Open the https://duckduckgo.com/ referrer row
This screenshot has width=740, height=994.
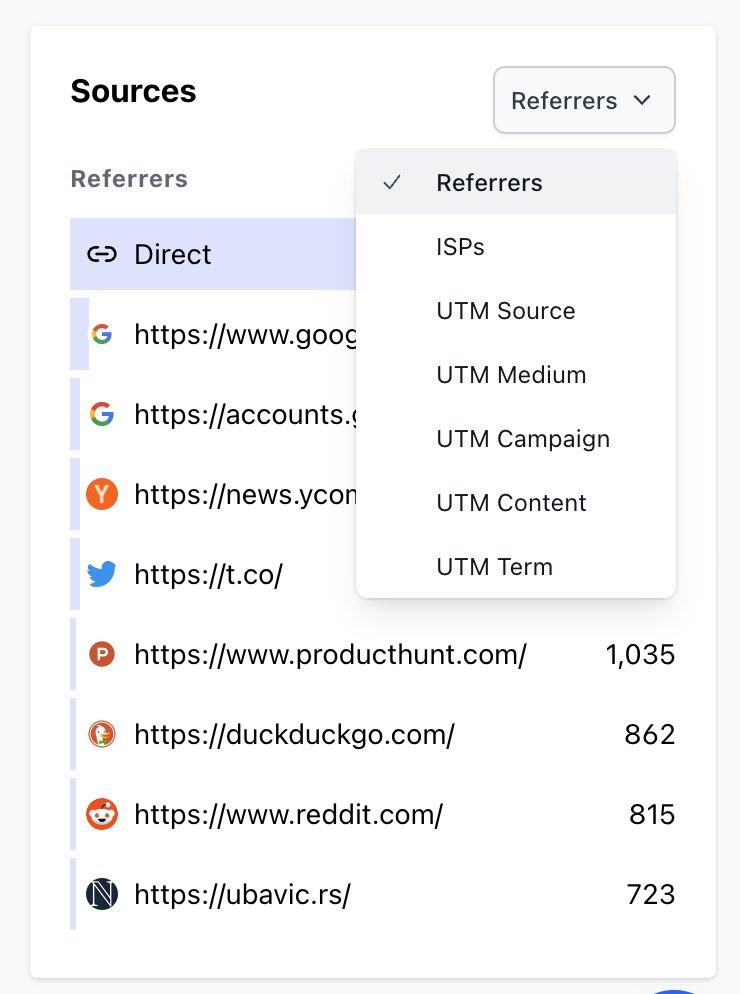coord(373,734)
